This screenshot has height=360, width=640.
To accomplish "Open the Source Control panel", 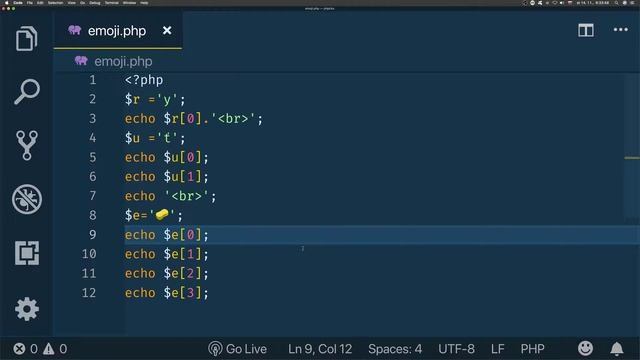I will (27, 145).
